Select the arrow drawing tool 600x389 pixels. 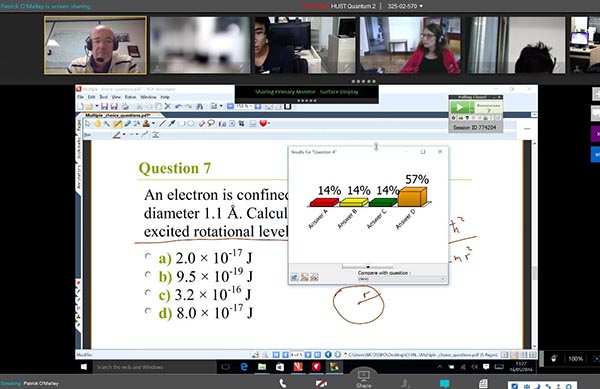point(171,123)
